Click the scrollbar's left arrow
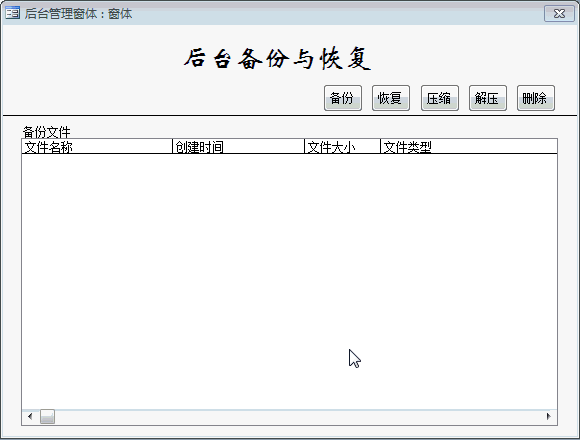The image size is (580, 440). click(30, 417)
